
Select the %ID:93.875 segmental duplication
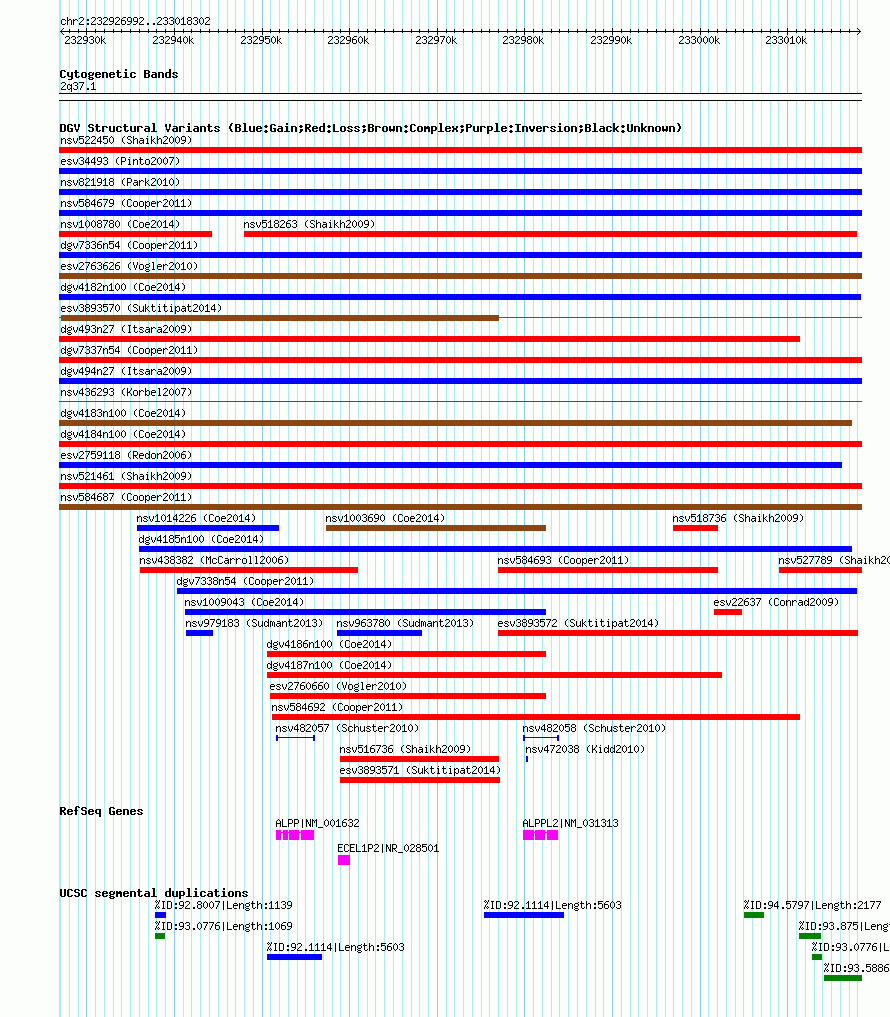pos(810,936)
